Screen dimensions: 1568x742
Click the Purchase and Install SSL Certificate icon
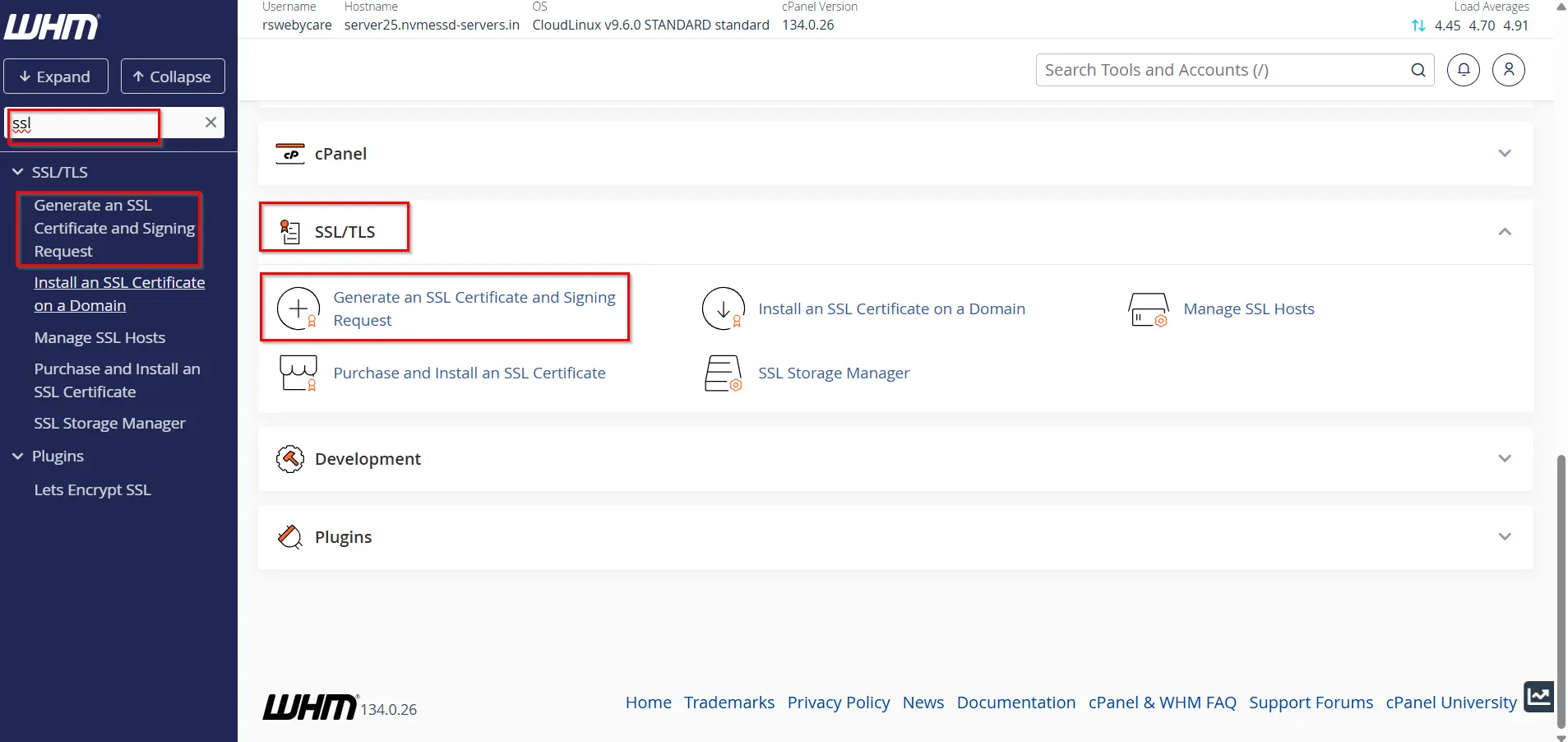pos(298,373)
